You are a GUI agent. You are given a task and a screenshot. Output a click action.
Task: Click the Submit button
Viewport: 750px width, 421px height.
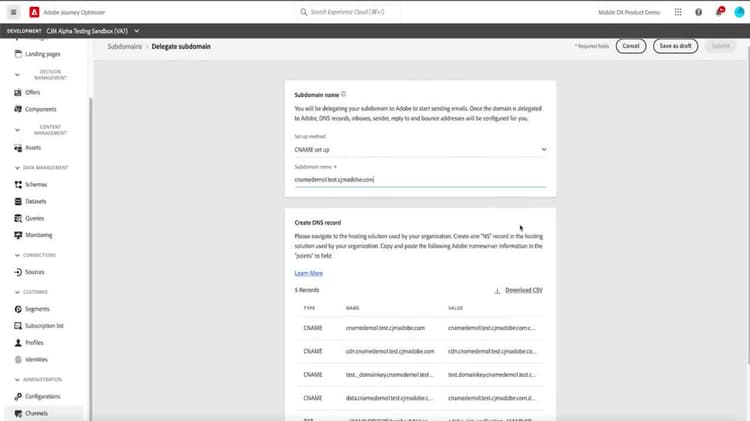tap(720, 46)
